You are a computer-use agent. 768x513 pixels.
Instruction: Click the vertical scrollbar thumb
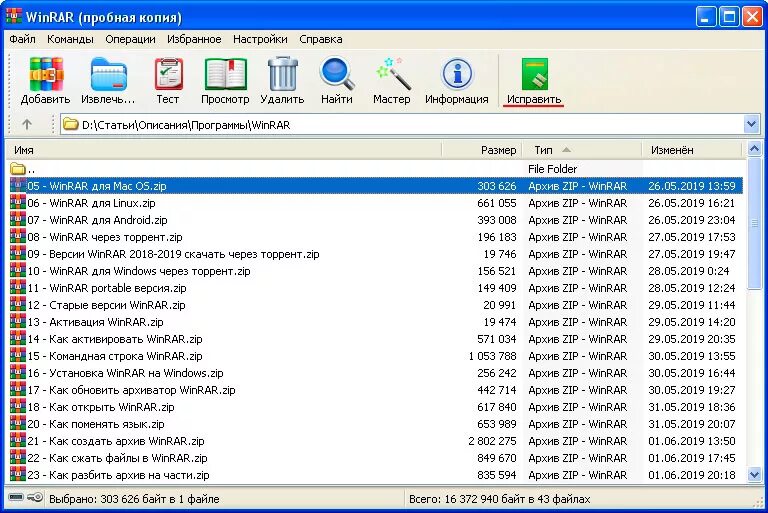754,223
